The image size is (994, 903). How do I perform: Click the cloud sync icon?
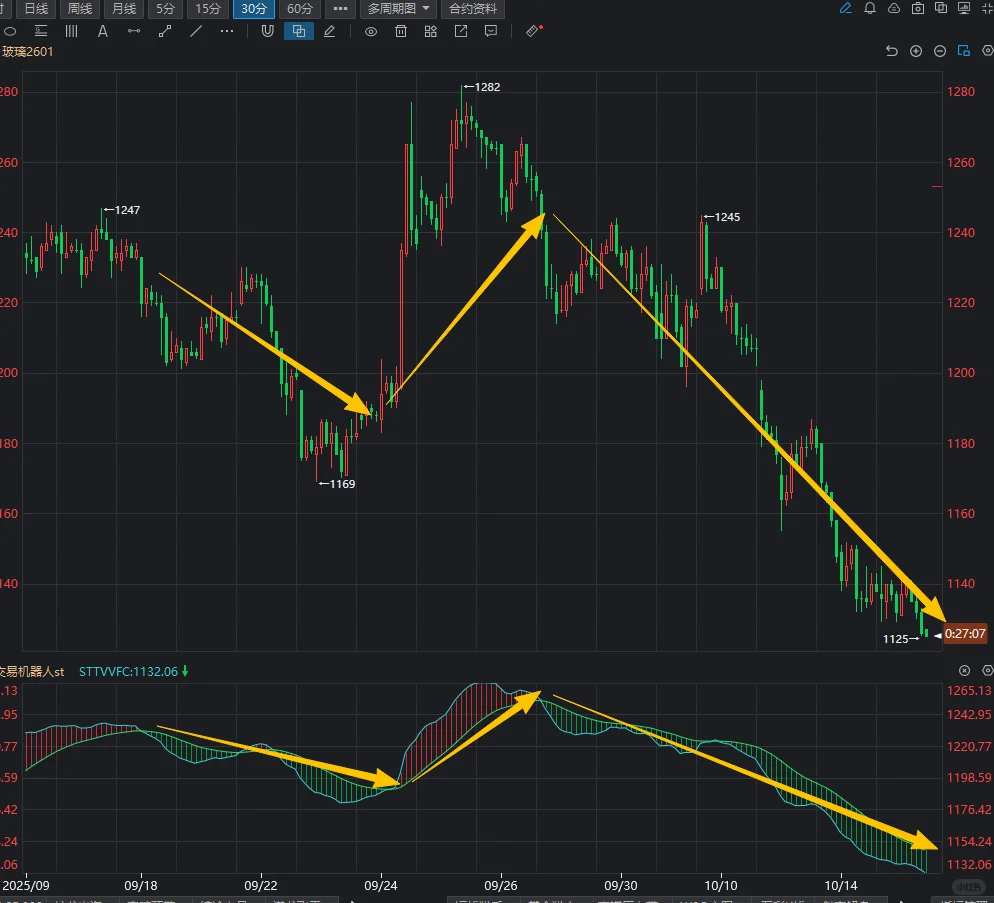(x=894, y=8)
